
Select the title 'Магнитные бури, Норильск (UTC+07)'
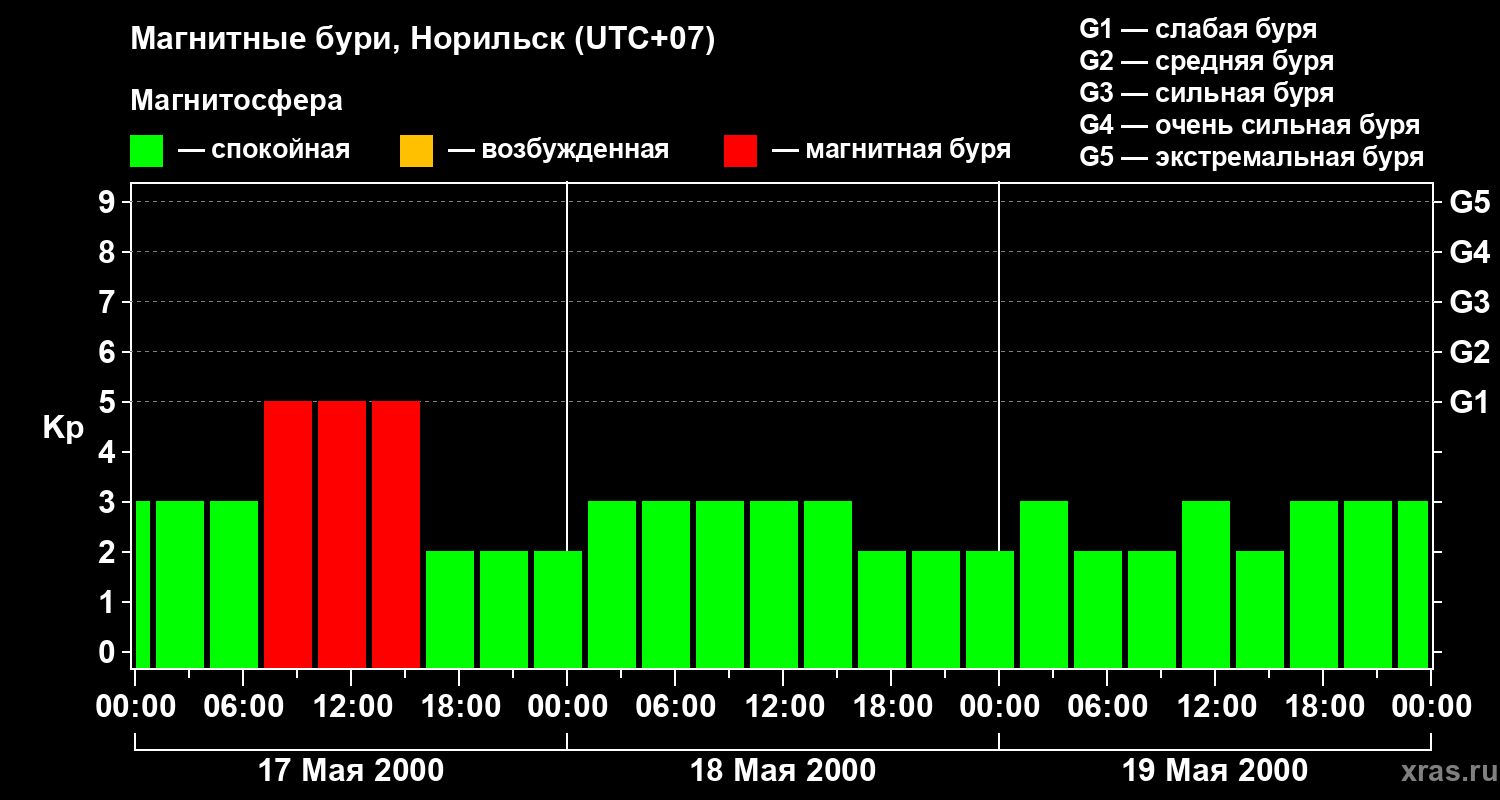(423, 40)
